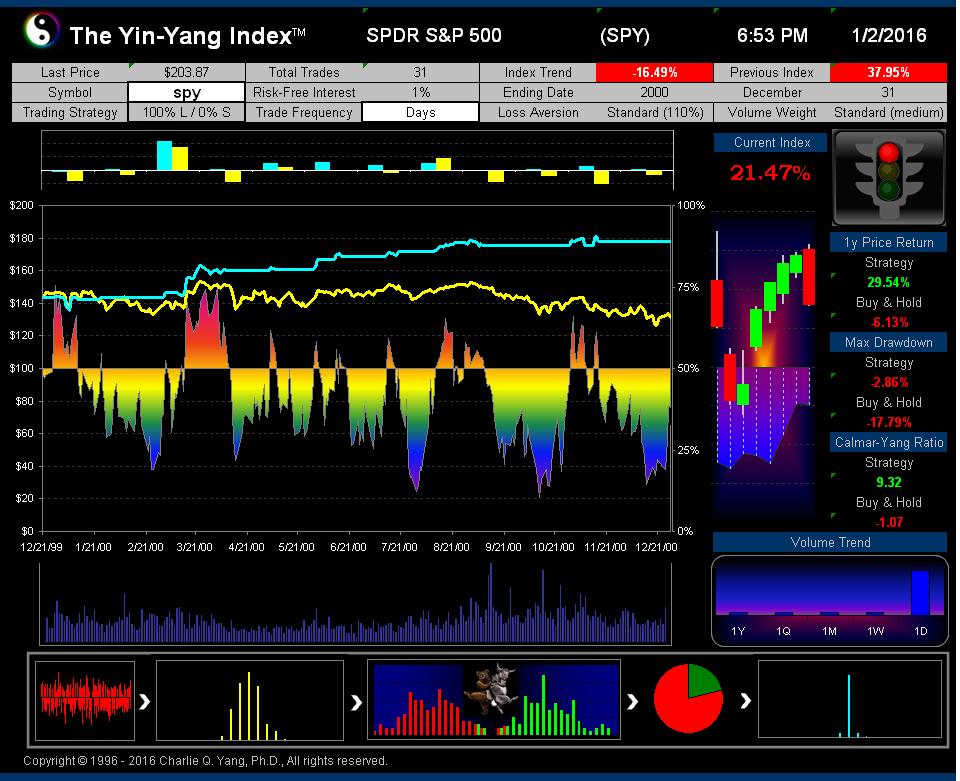This screenshot has height=781, width=960.
Task: Click the red traffic light signal icon
Action: point(888,152)
